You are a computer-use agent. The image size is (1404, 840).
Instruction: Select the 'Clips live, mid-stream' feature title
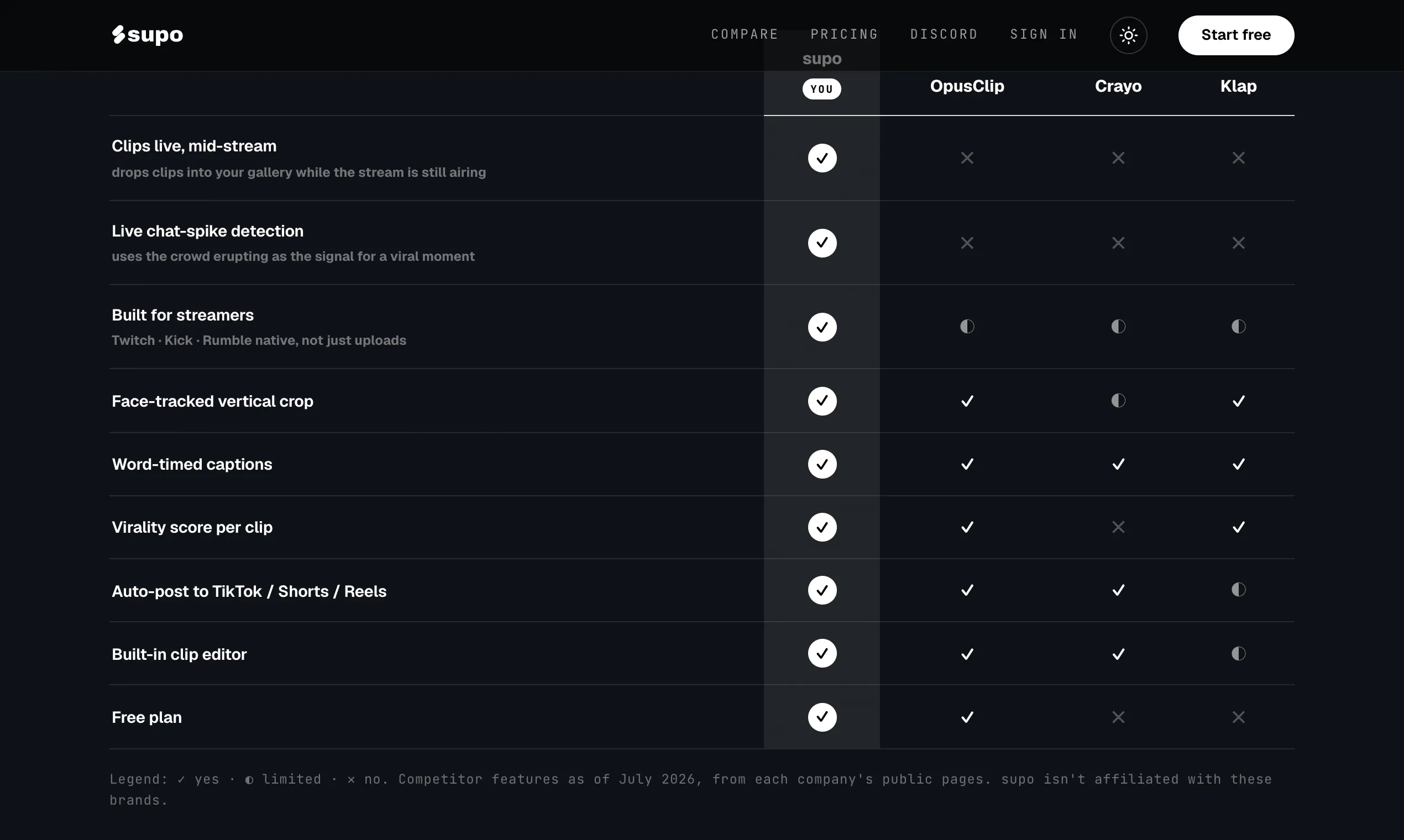(193, 146)
